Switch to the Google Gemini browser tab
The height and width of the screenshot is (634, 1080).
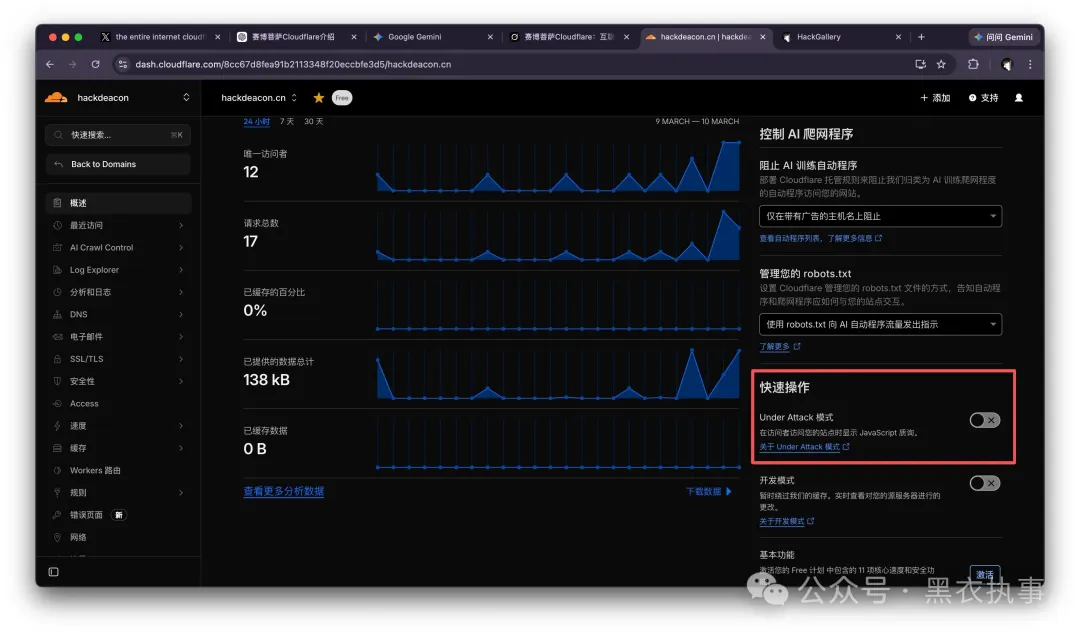coord(432,37)
